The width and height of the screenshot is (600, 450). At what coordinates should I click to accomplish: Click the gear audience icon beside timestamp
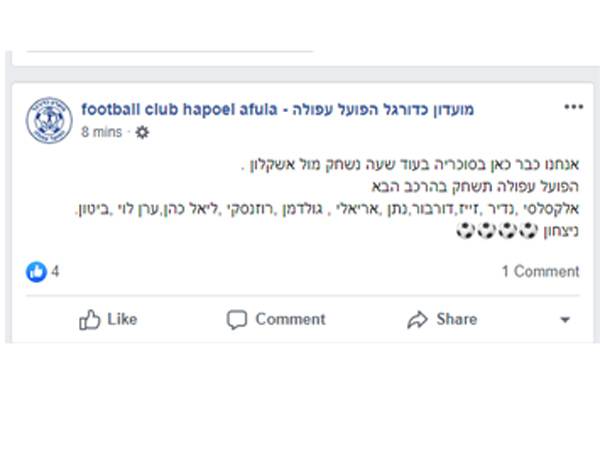142,132
